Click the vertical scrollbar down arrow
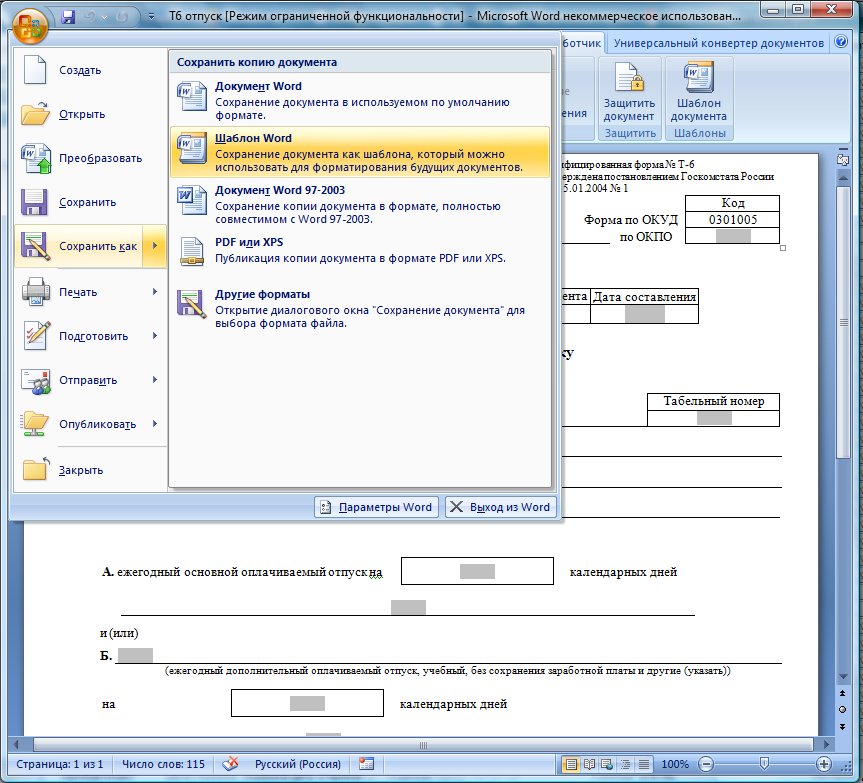 tap(843, 677)
